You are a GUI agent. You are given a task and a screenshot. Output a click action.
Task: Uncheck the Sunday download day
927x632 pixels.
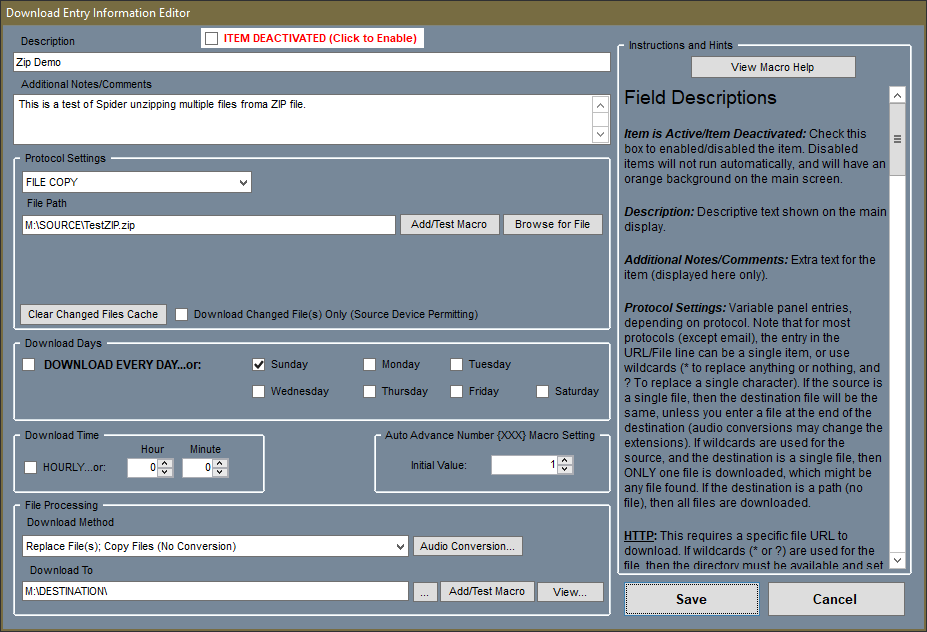click(x=259, y=365)
